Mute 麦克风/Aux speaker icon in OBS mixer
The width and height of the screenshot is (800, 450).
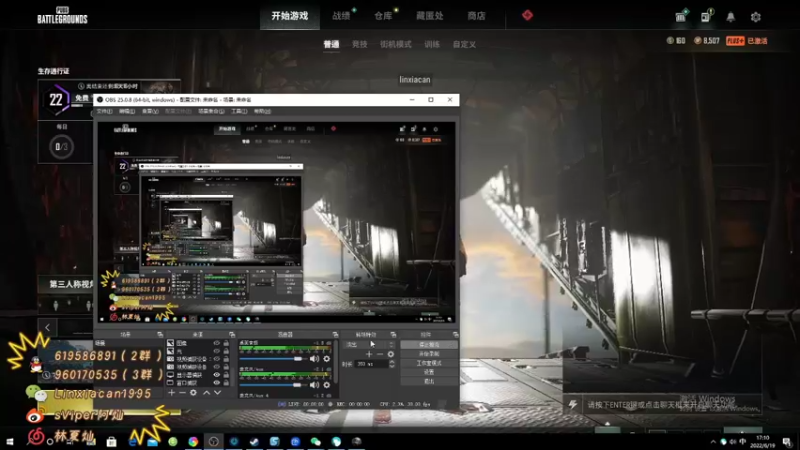(314, 385)
